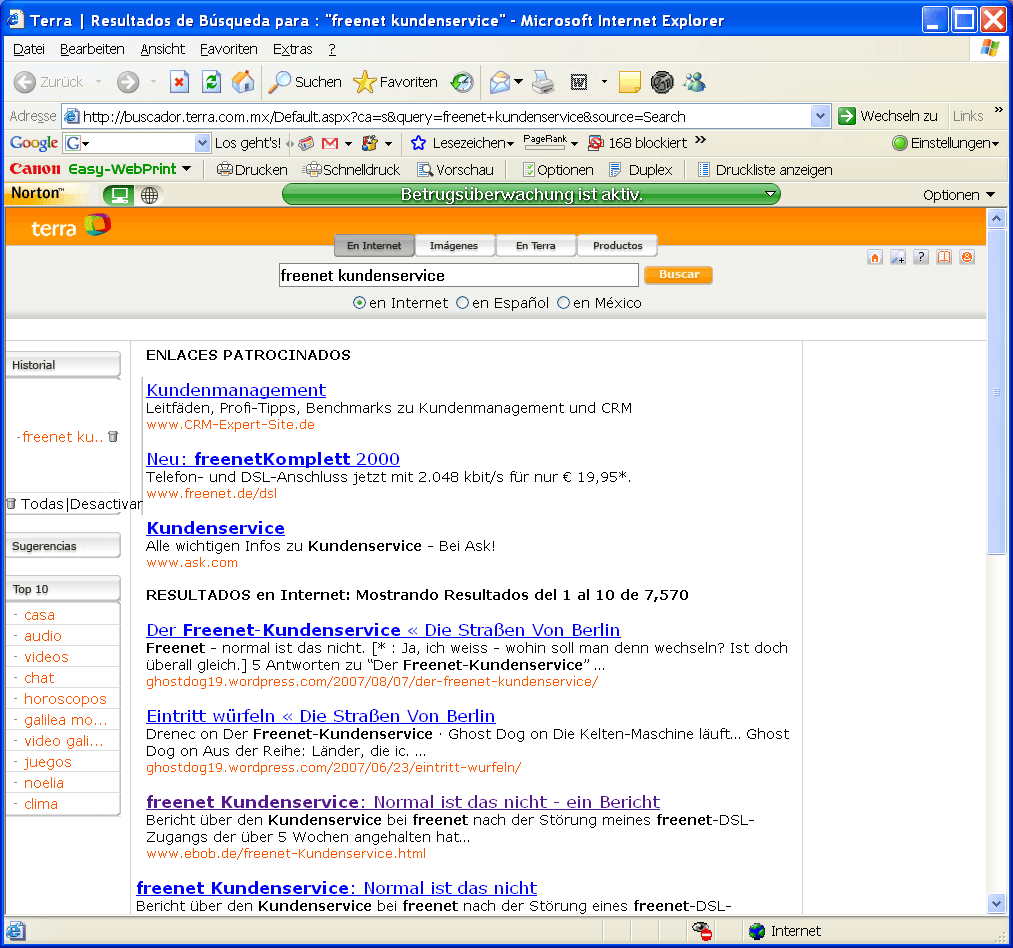1013x948 pixels.
Task: Click the Terra help question mark icon
Action: 921,257
